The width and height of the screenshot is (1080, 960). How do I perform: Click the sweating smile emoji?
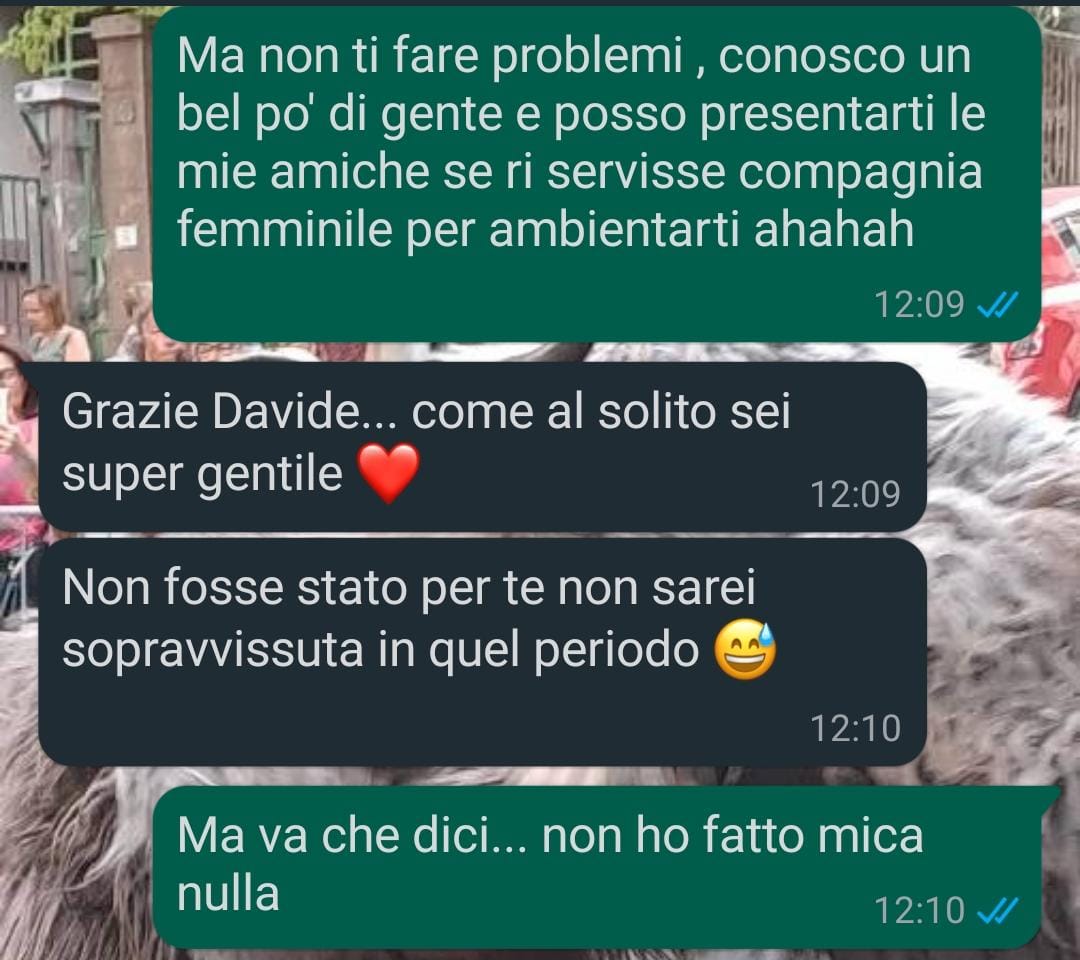click(745, 649)
